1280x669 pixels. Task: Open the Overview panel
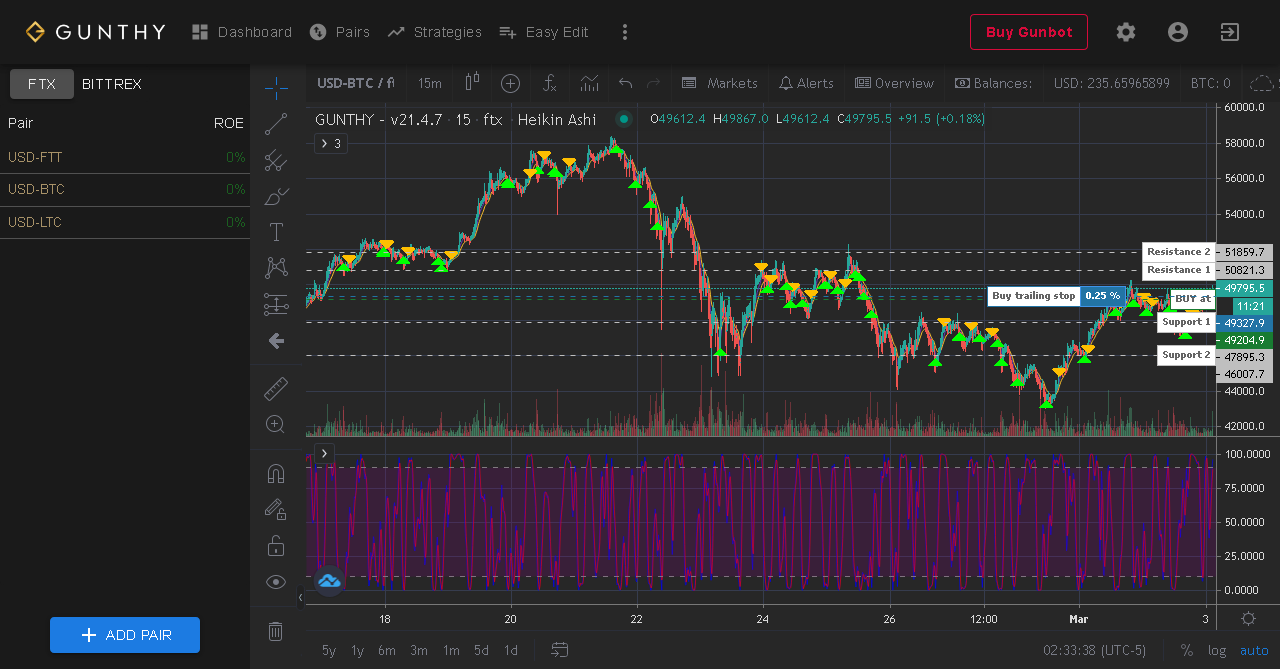click(894, 83)
